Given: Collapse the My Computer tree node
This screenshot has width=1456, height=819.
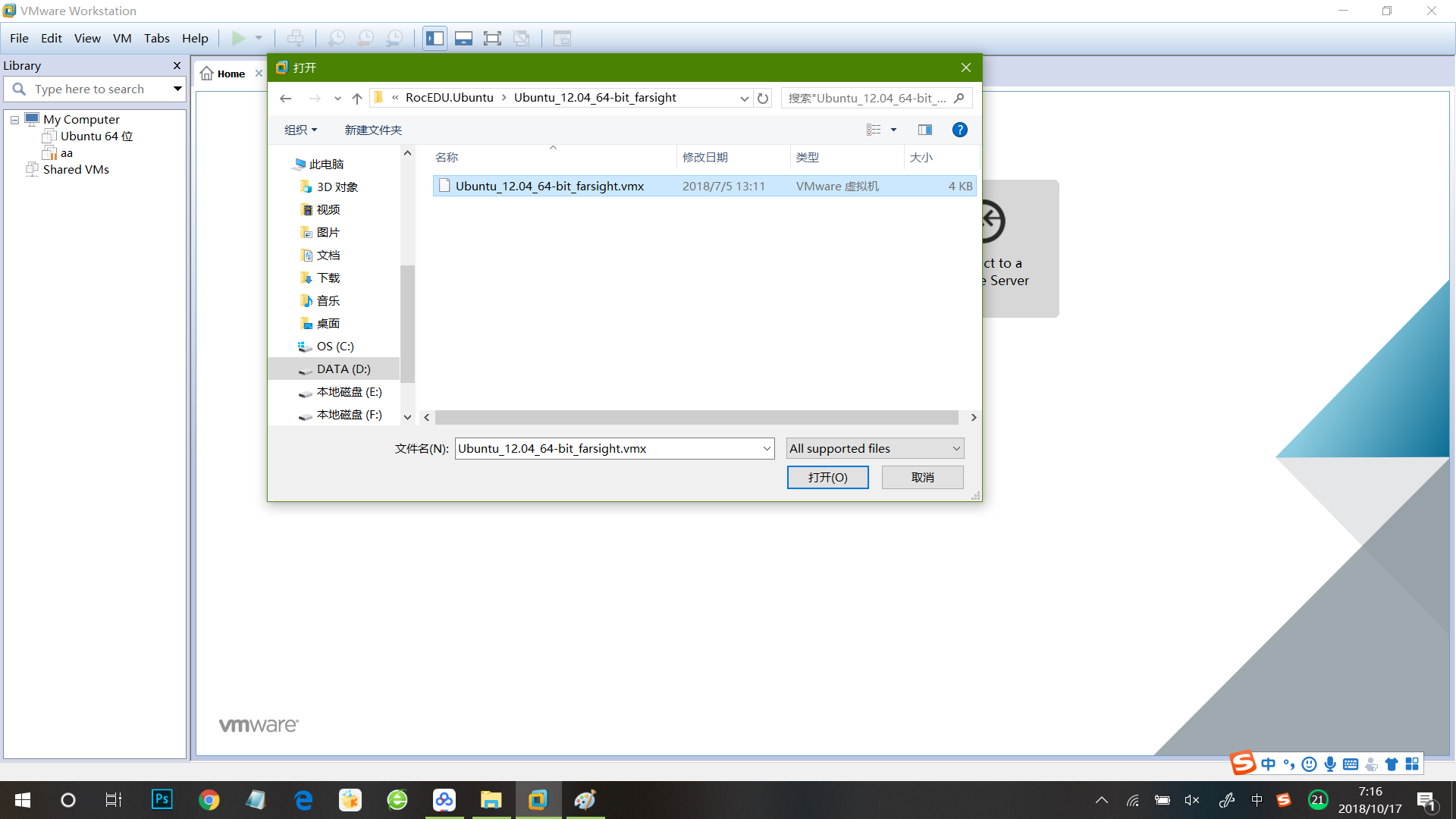Looking at the screenshot, I should click(14, 120).
